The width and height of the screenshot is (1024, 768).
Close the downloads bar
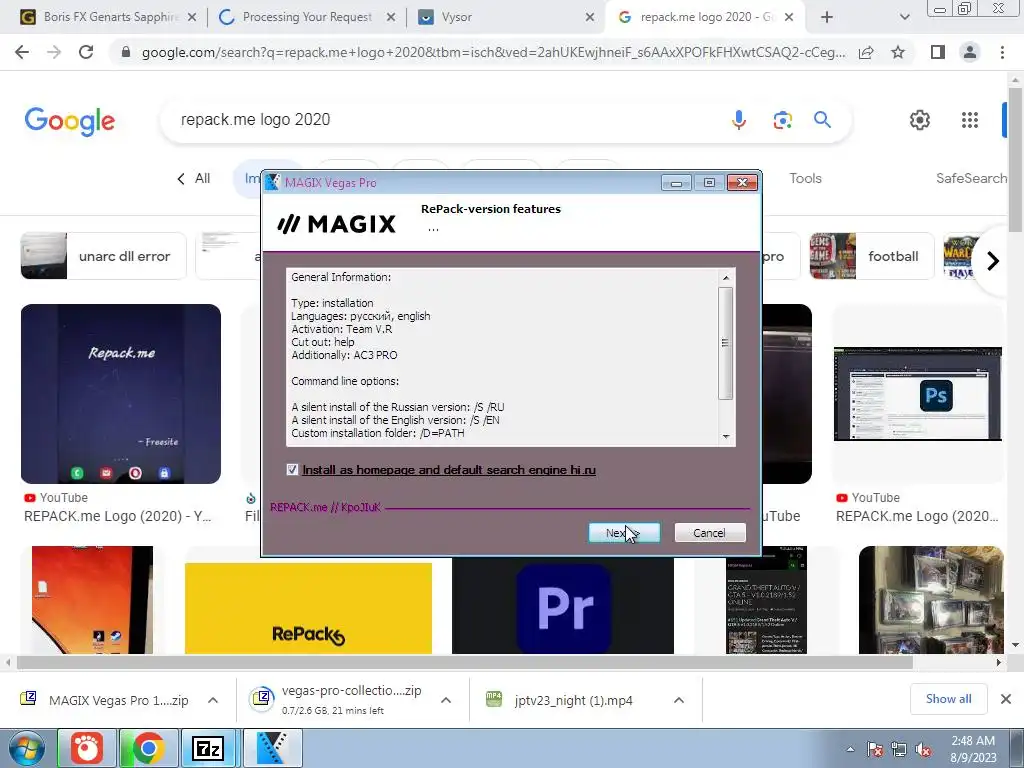1006,699
